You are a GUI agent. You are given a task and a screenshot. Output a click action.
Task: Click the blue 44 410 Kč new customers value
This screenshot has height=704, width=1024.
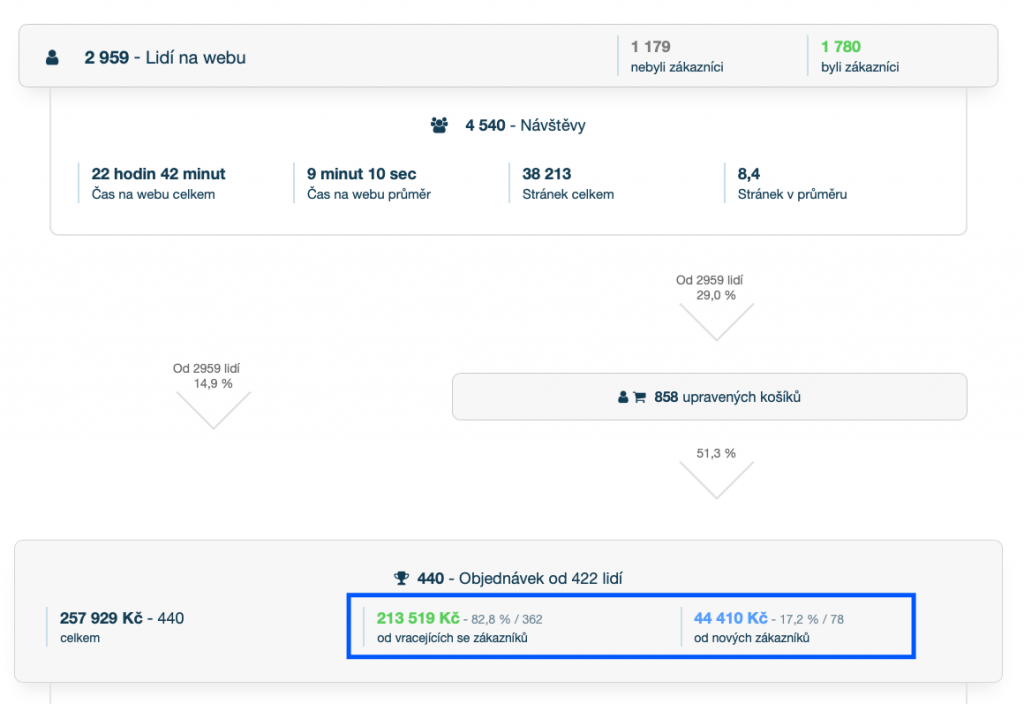pyautogui.click(x=730, y=618)
